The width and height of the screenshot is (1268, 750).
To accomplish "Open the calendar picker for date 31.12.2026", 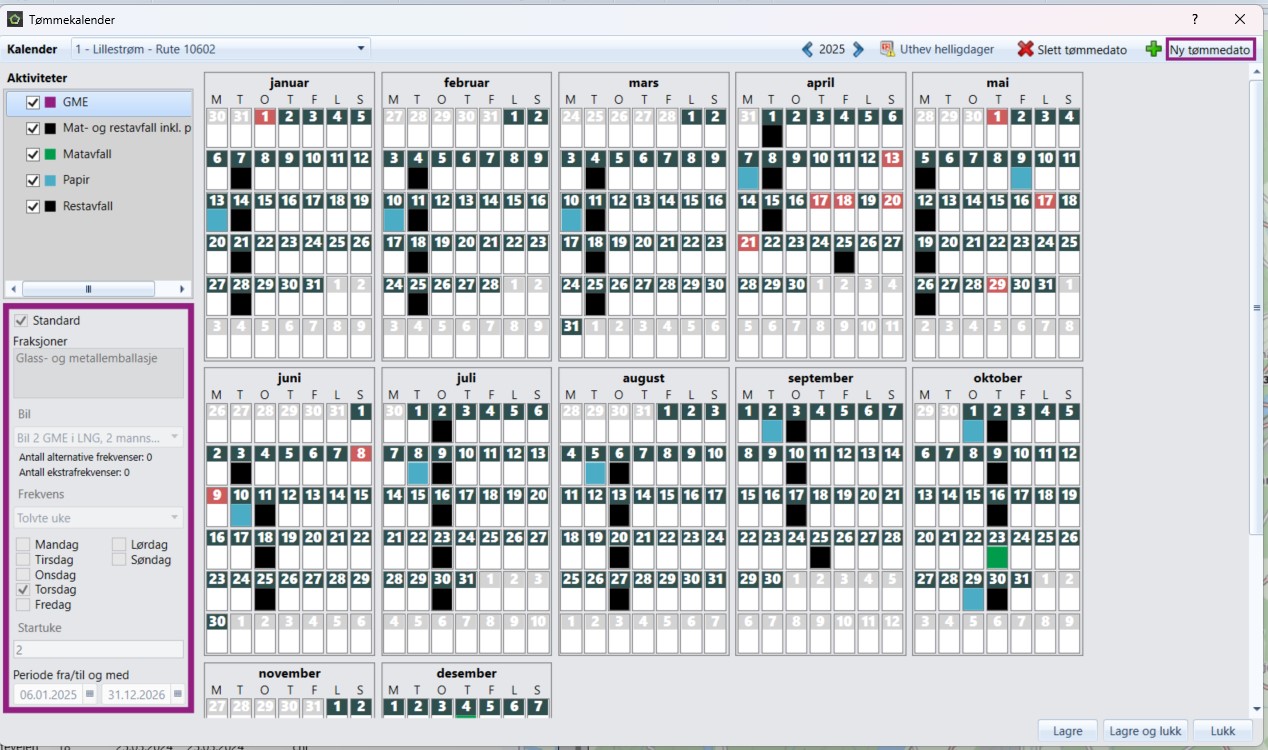I will (178, 693).
